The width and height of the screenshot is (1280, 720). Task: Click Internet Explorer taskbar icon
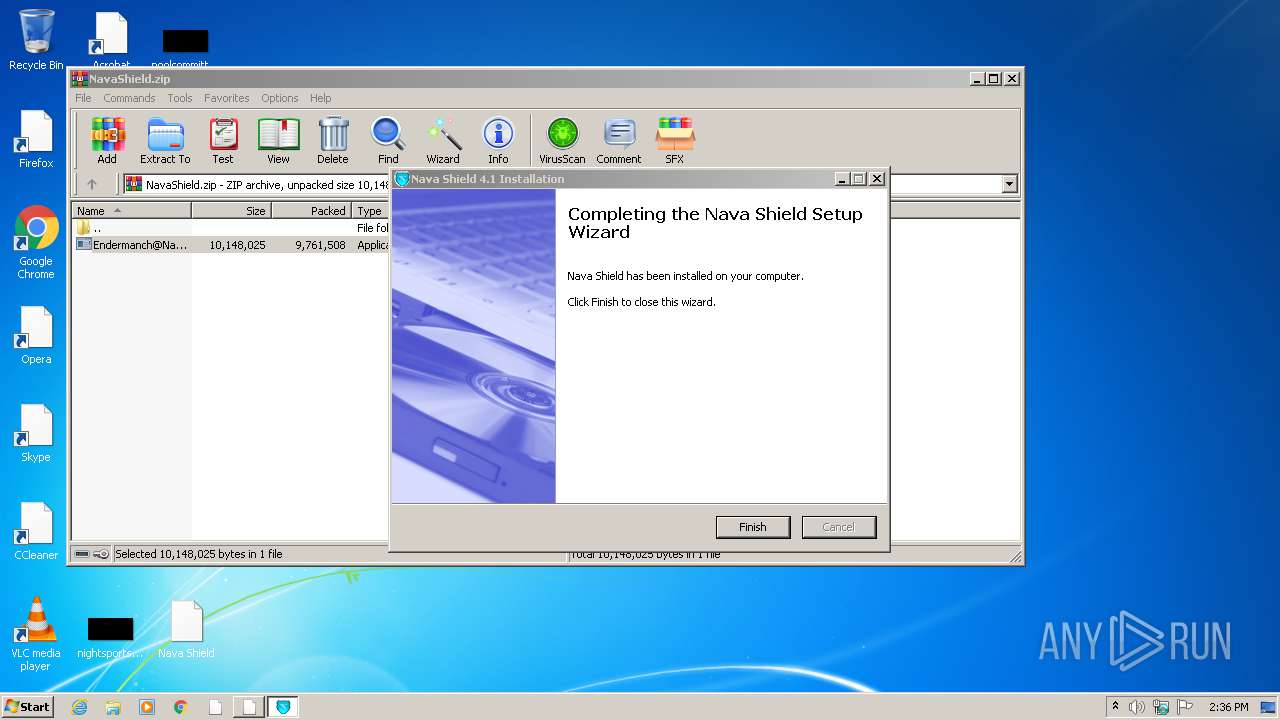coord(79,707)
